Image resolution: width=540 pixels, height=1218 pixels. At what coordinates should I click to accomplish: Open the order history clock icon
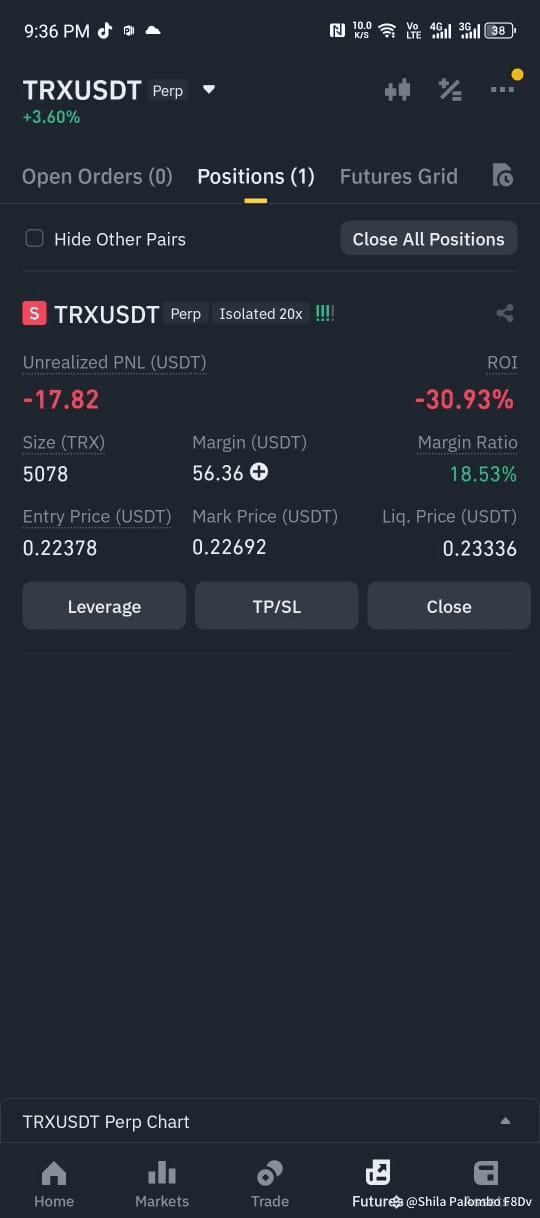click(503, 176)
